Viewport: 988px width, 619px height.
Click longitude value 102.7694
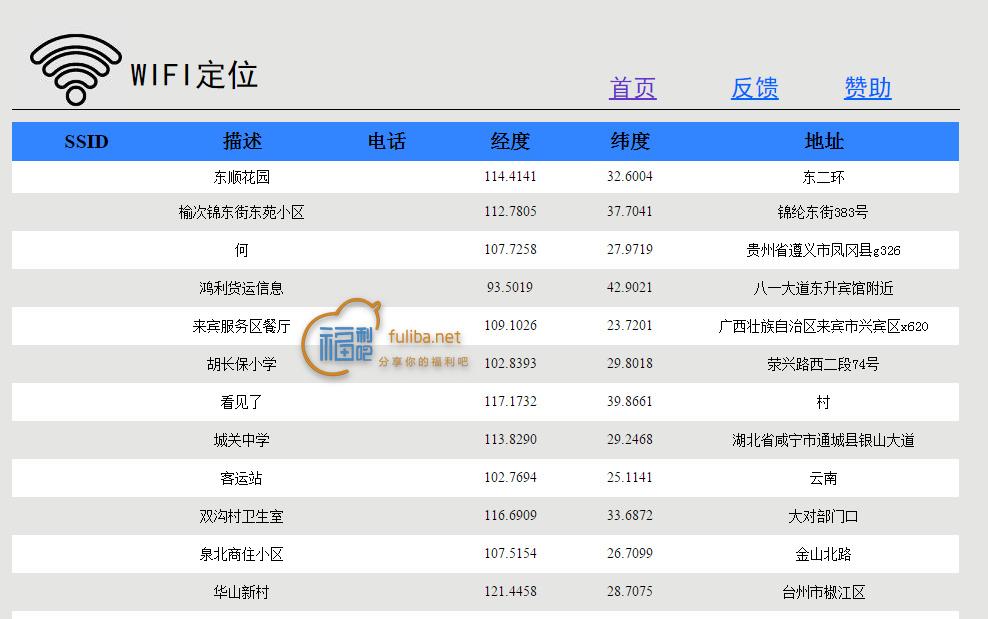(x=510, y=477)
